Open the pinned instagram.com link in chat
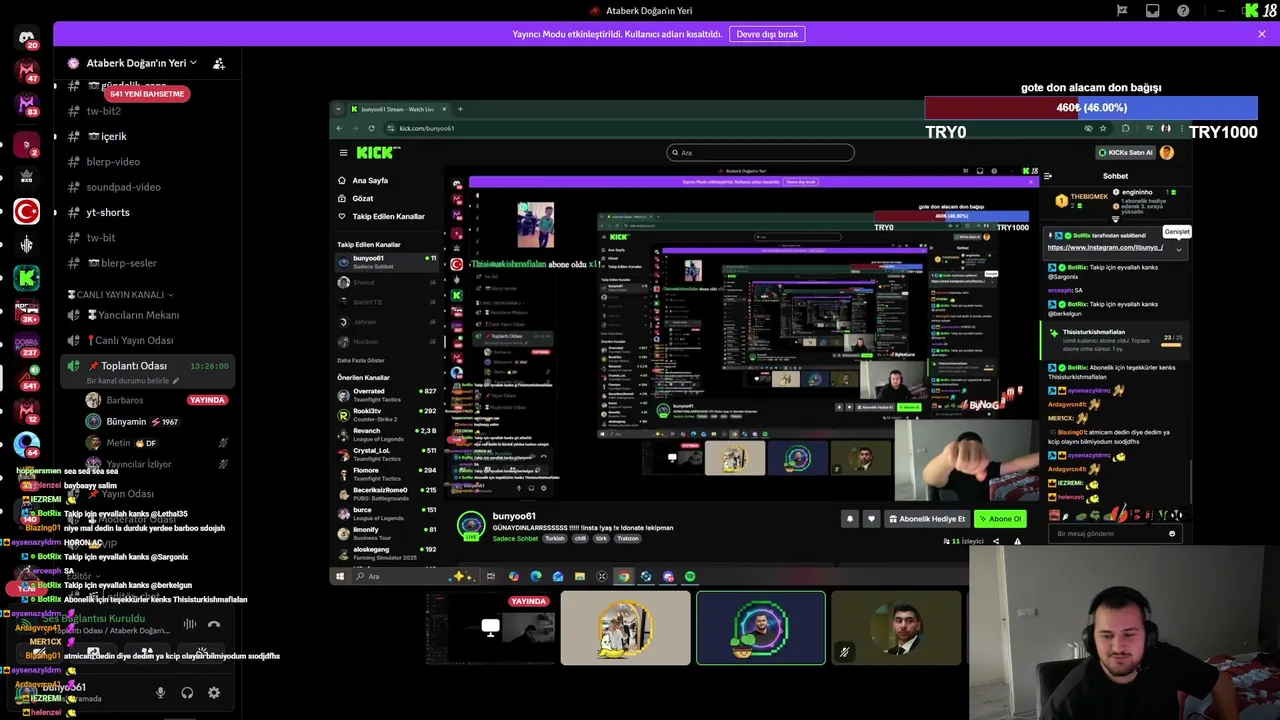1280x720 pixels. click(1105, 247)
